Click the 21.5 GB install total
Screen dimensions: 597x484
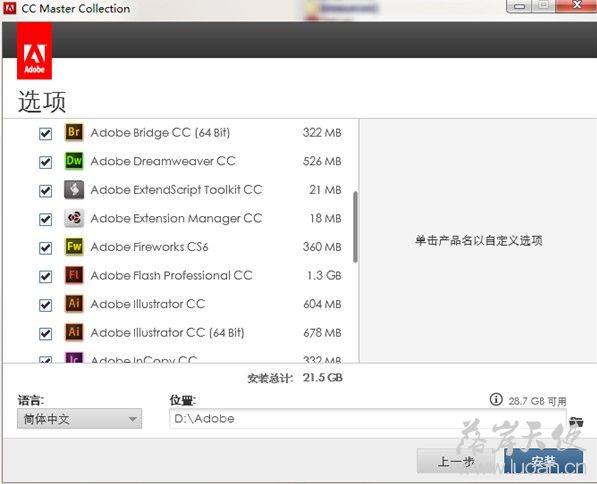[x=322, y=377]
